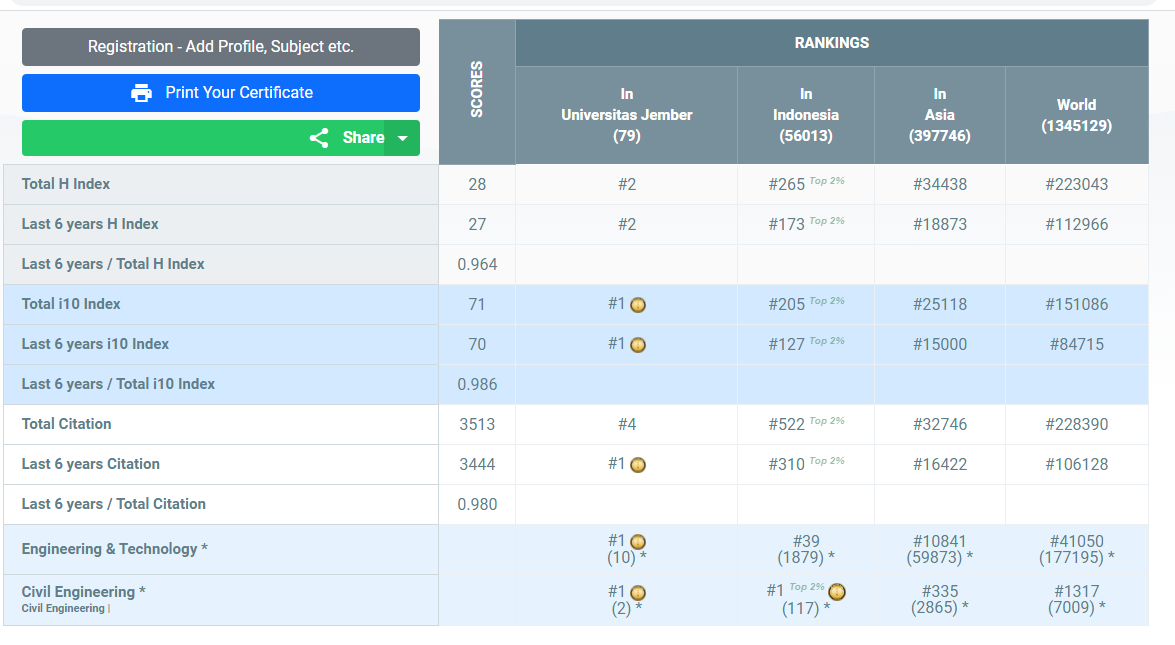Click the Civil Engineering subject sublabel
This screenshot has width=1175, height=645.
pyautogui.click(x=64, y=609)
